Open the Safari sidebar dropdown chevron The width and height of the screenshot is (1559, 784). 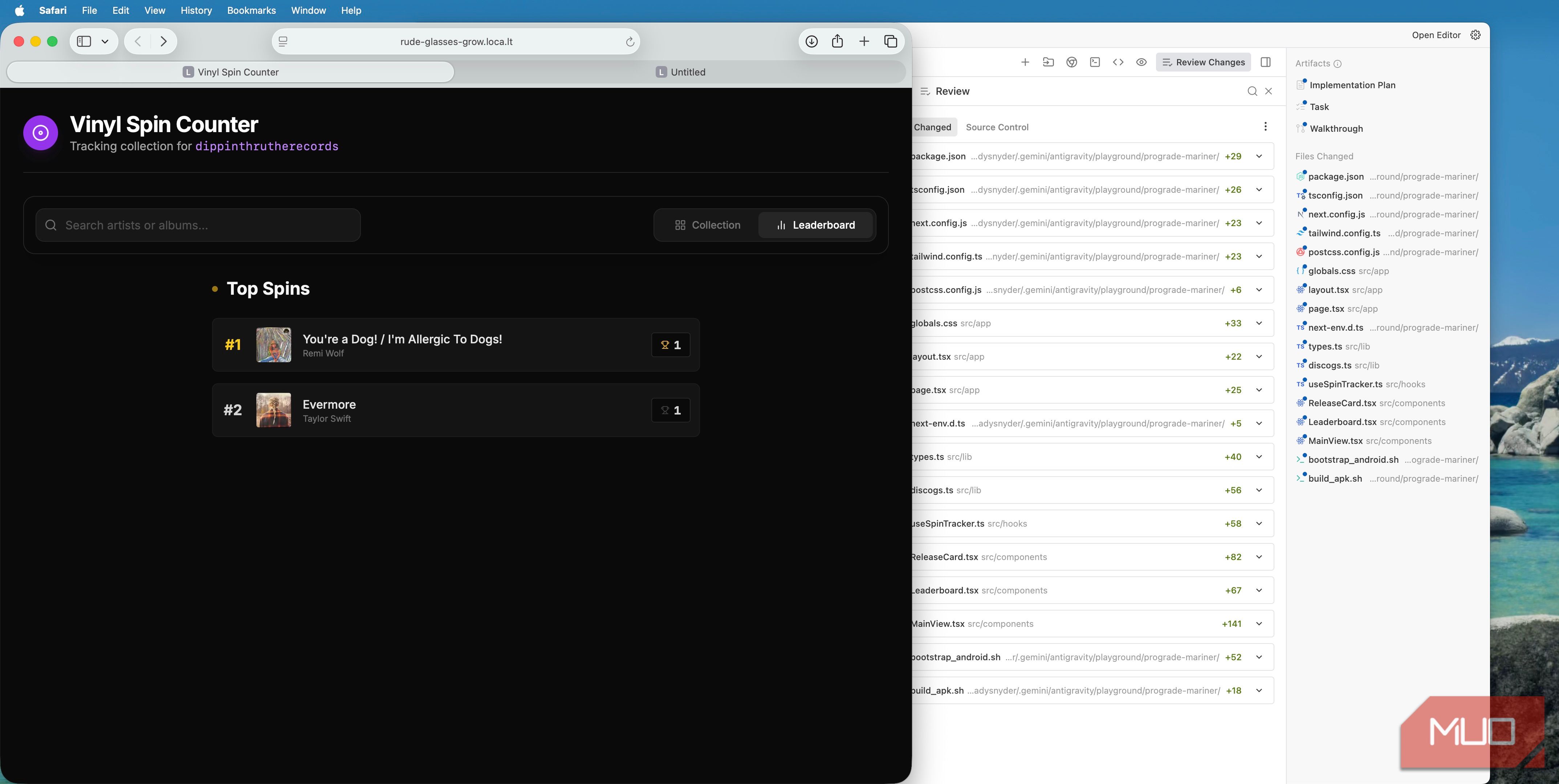(105, 42)
